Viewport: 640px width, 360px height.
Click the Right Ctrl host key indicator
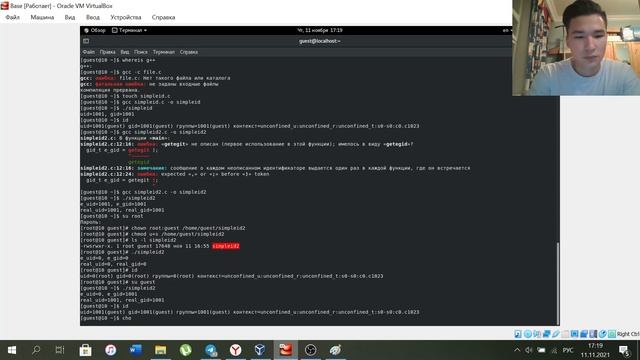628,334
